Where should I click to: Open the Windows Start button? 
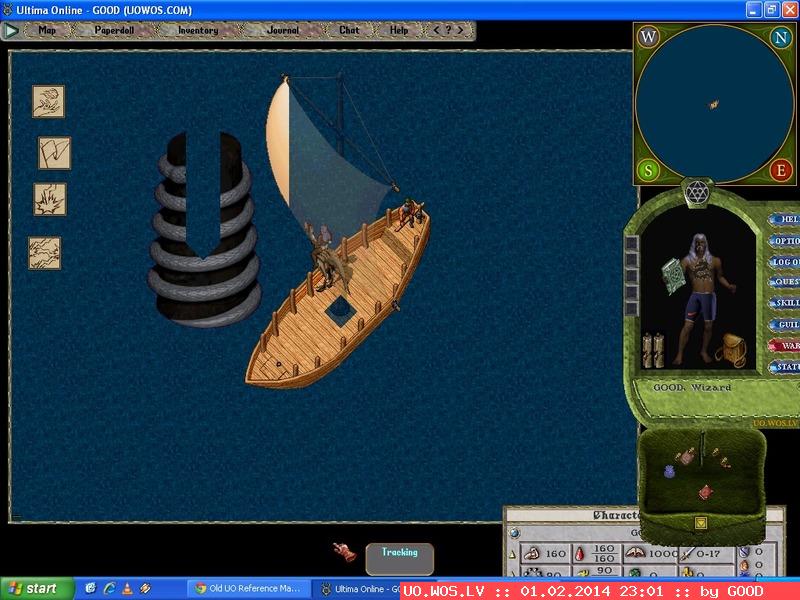click(37, 589)
